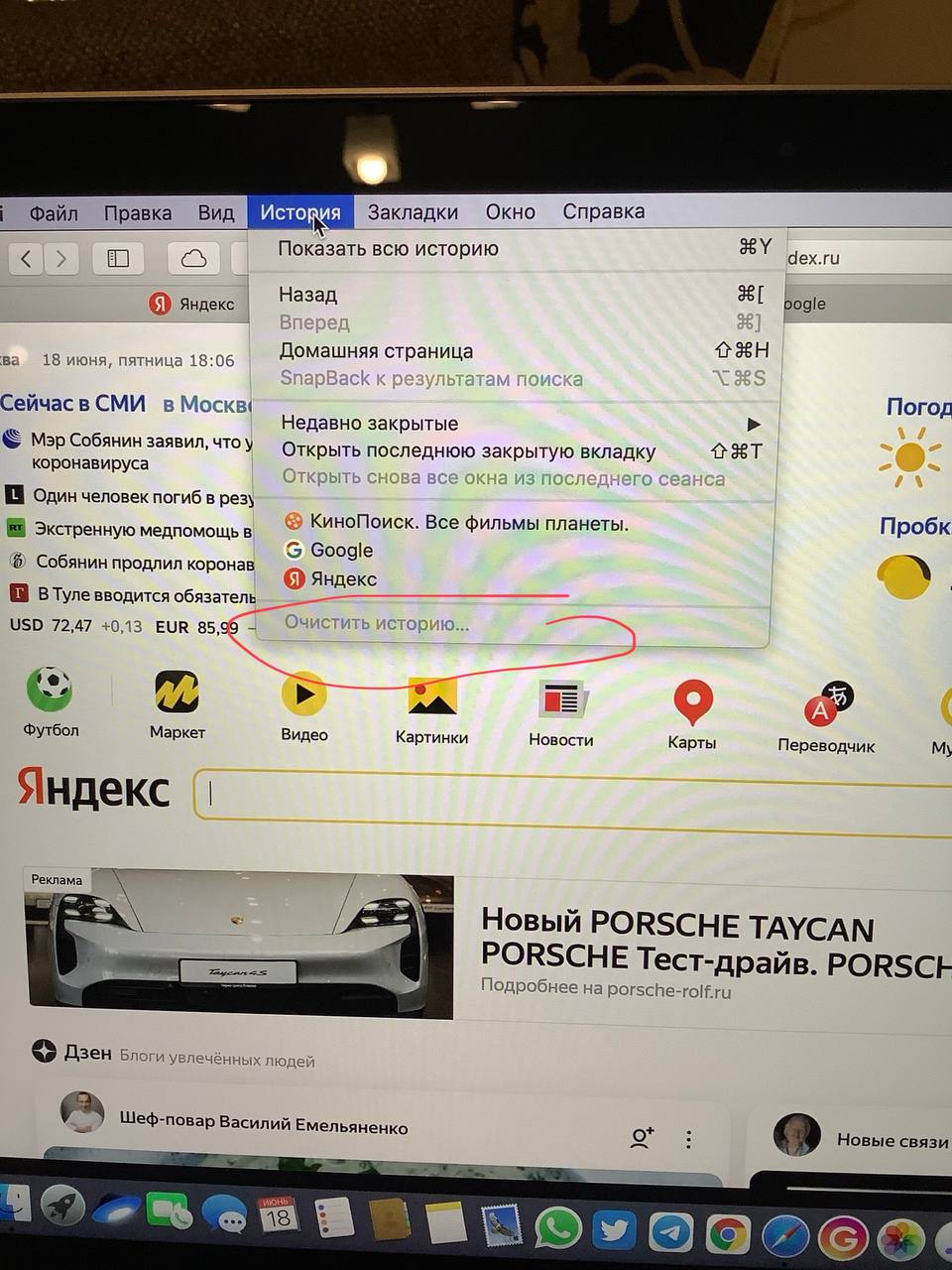Choose Назад in the History menu
952x1270 pixels.
click(516, 295)
